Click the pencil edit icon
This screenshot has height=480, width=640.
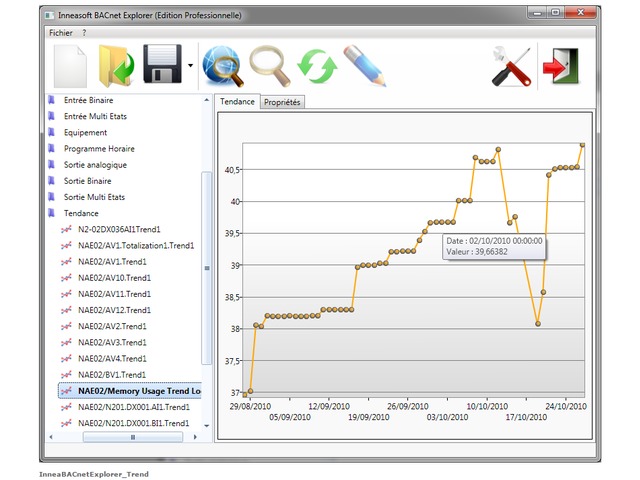(x=364, y=66)
